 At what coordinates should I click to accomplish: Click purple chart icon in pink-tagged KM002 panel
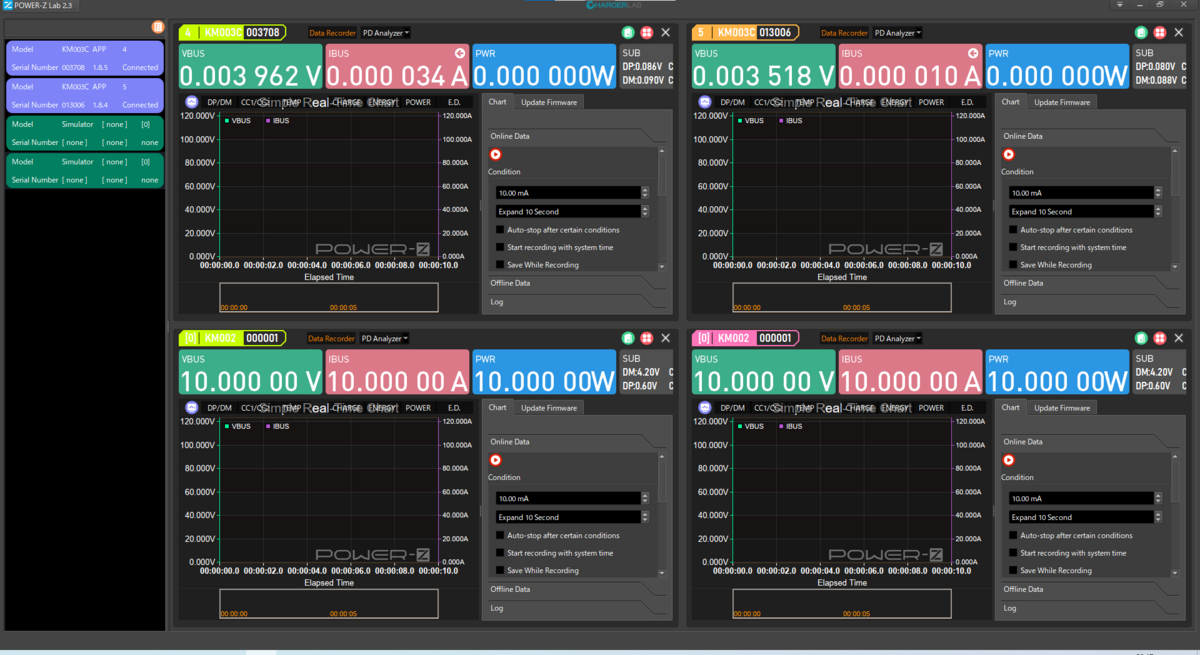click(705, 408)
